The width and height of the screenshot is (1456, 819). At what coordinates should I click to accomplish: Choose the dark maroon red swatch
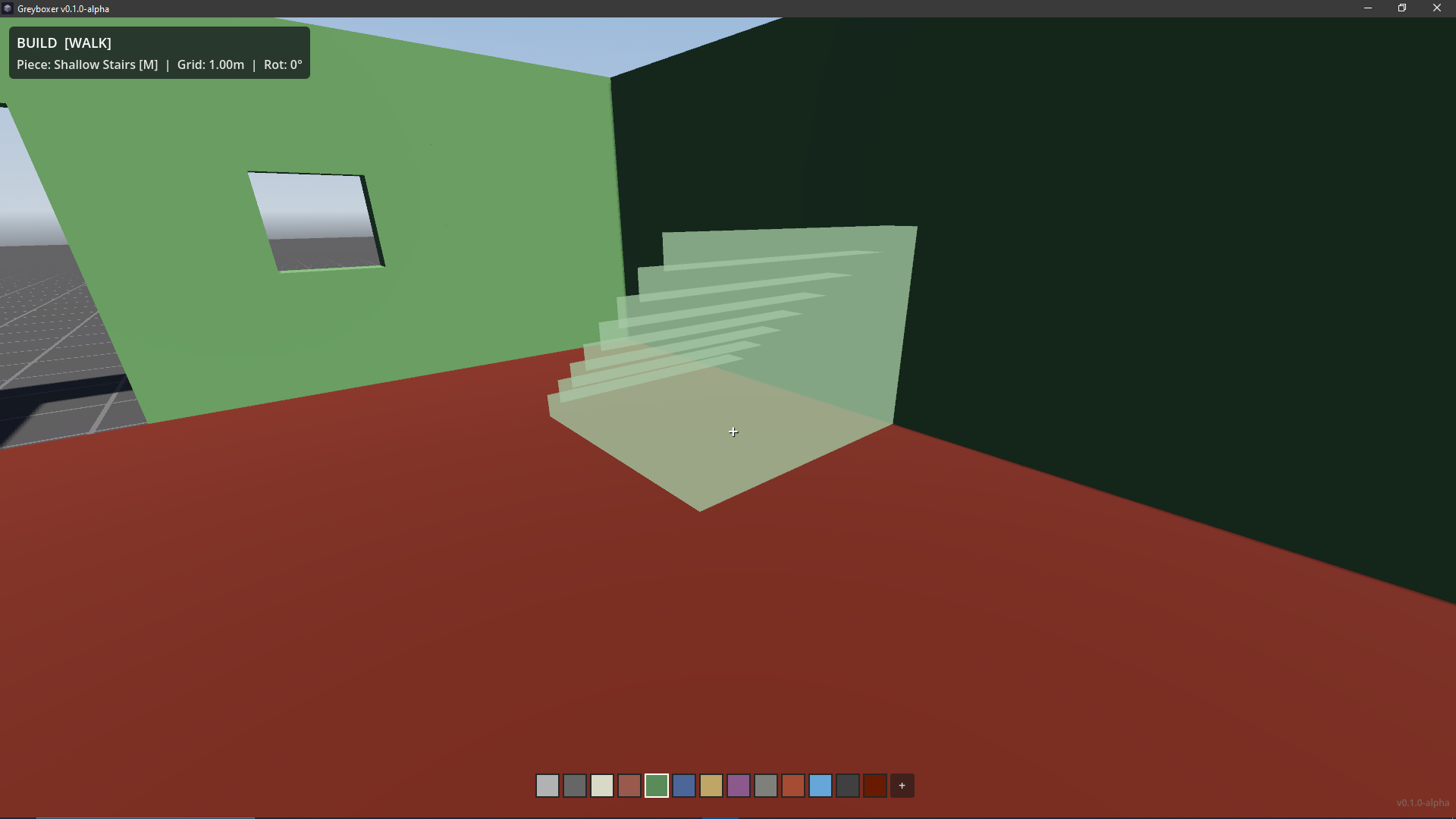pos(874,786)
